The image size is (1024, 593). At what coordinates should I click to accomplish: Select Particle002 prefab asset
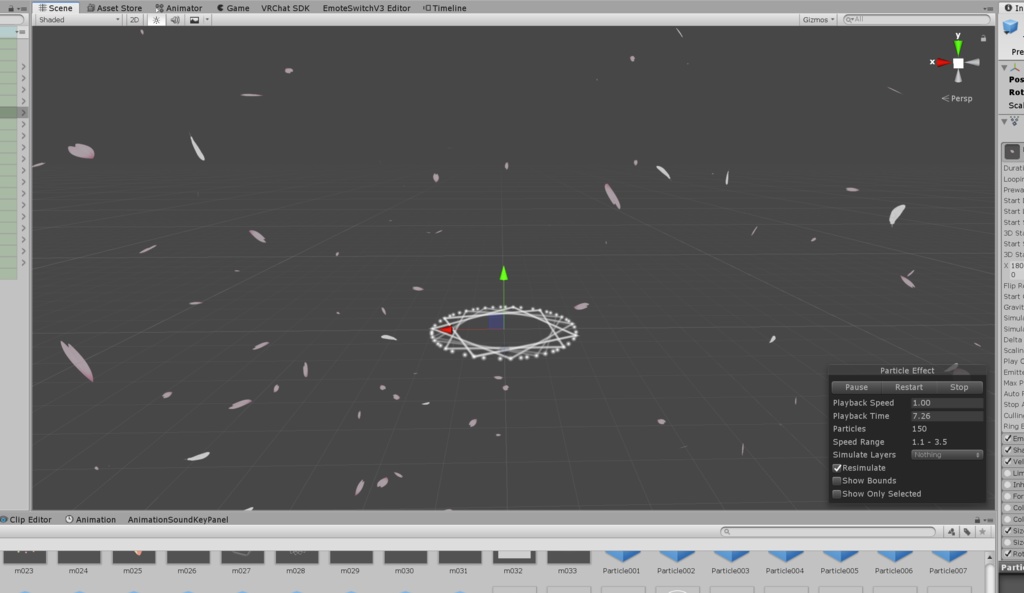(x=676, y=562)
